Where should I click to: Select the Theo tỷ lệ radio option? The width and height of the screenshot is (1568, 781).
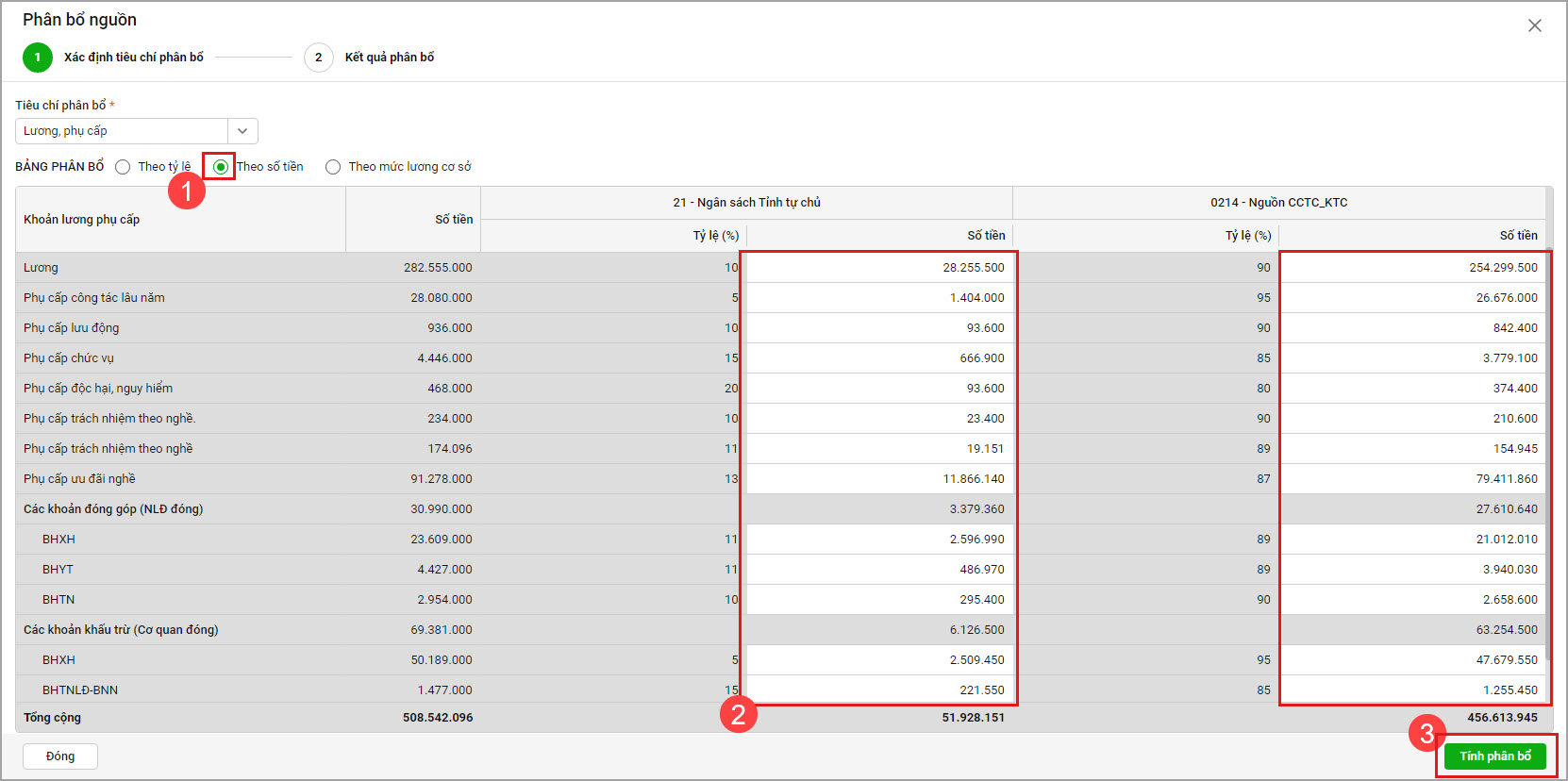coord(124,167)
